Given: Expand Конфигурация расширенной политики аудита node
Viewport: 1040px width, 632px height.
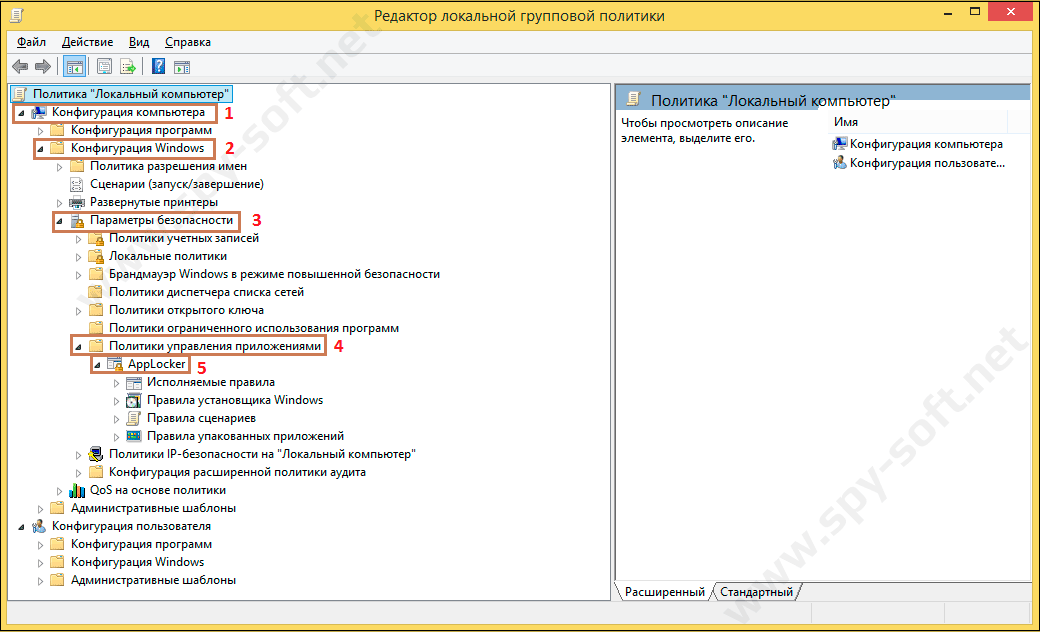Looking at the screenshot, I should (78, 473).
